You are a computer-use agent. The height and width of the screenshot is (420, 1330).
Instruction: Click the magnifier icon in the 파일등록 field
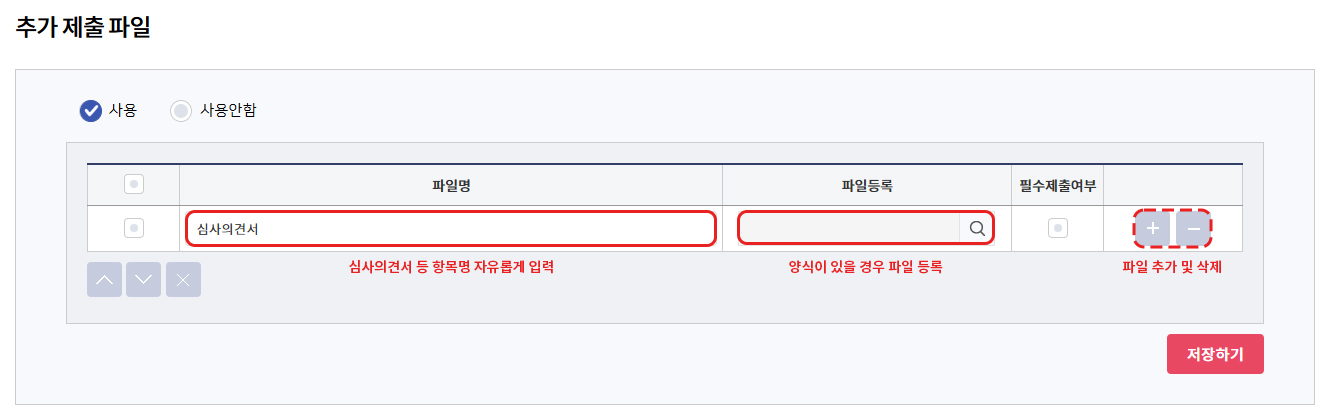977,229
